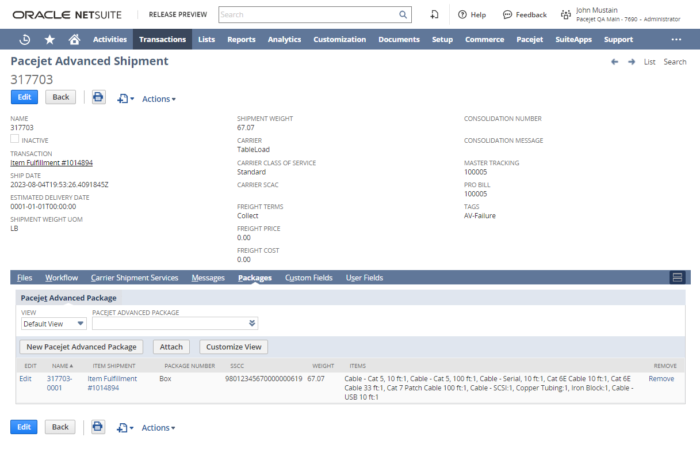The width and height of the screenshot is (700, 452).
Task: Open package 317703-0001 link
Action: coord(59,383)
